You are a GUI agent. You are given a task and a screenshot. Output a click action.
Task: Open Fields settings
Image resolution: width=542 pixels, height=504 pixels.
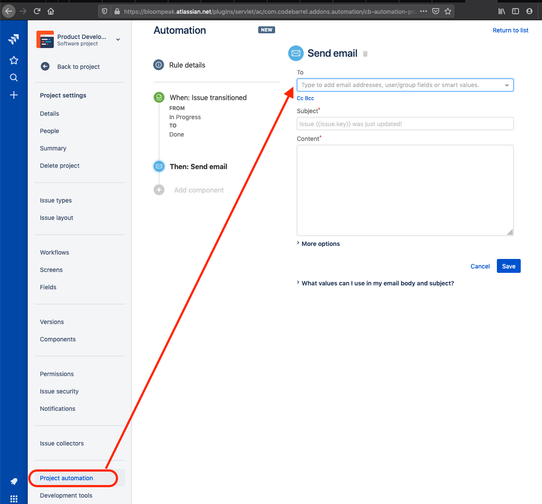click(x=48, y=287)
